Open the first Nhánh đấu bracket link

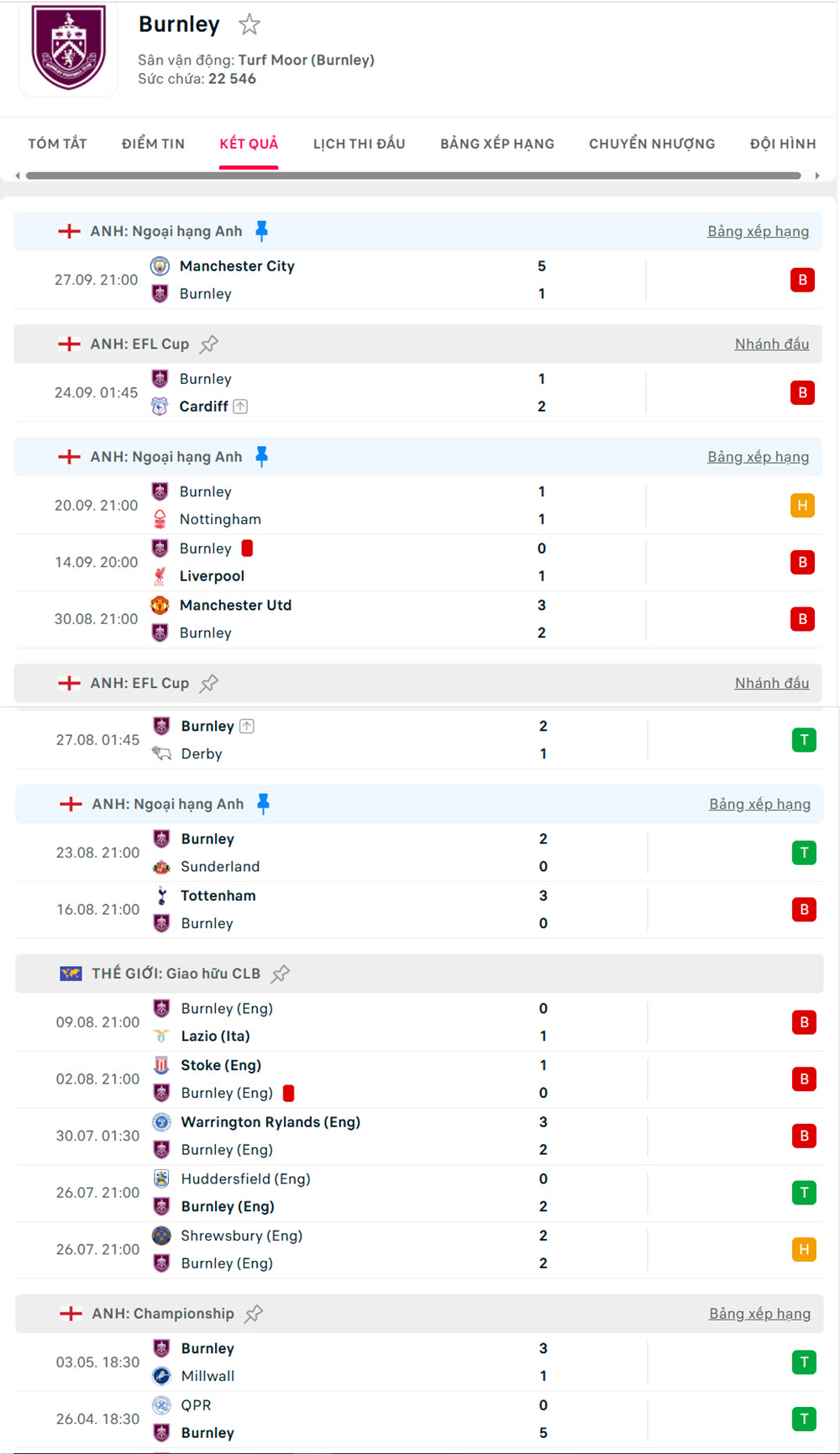pos(771,344)
